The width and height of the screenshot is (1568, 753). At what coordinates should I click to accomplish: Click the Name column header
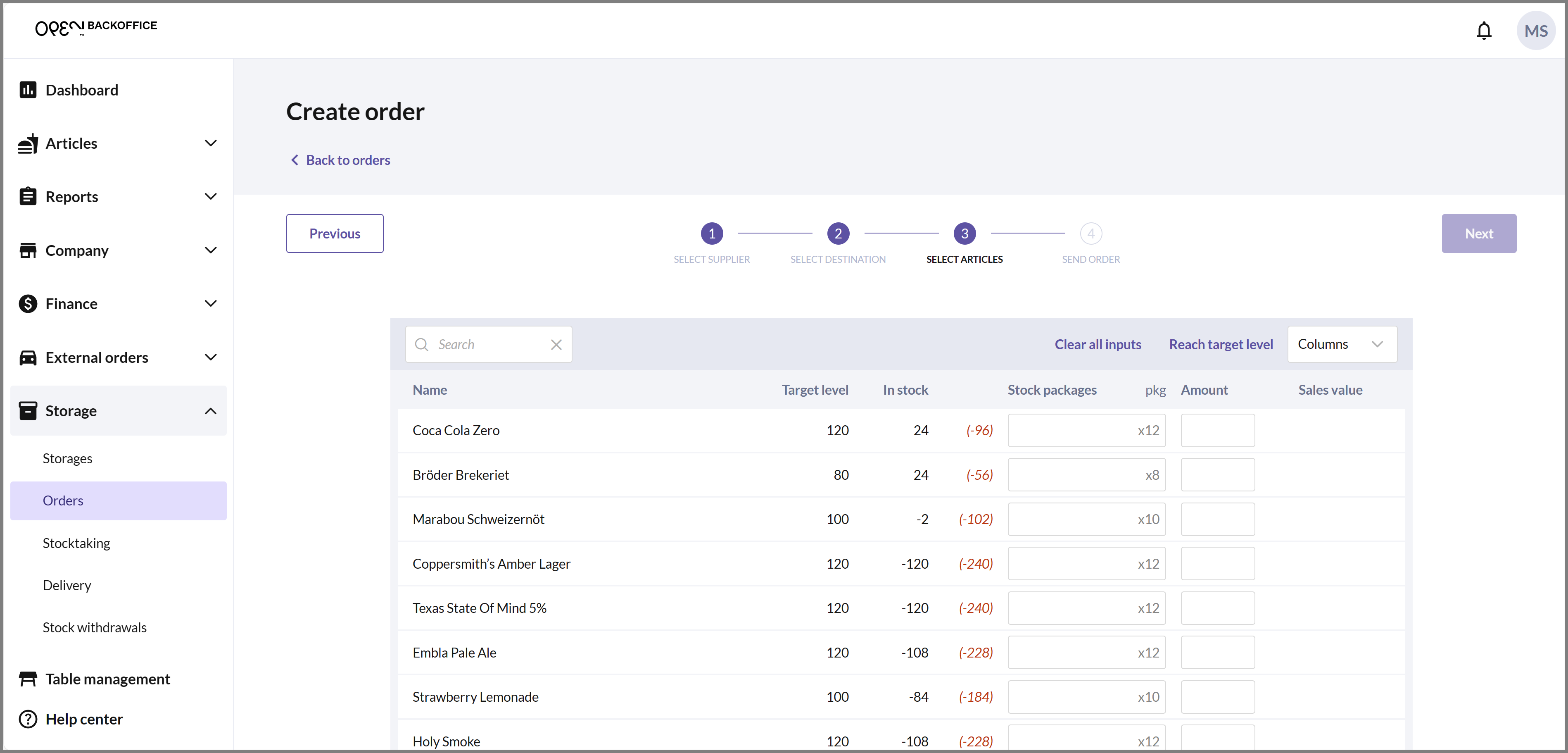click(x=430, y=390)
